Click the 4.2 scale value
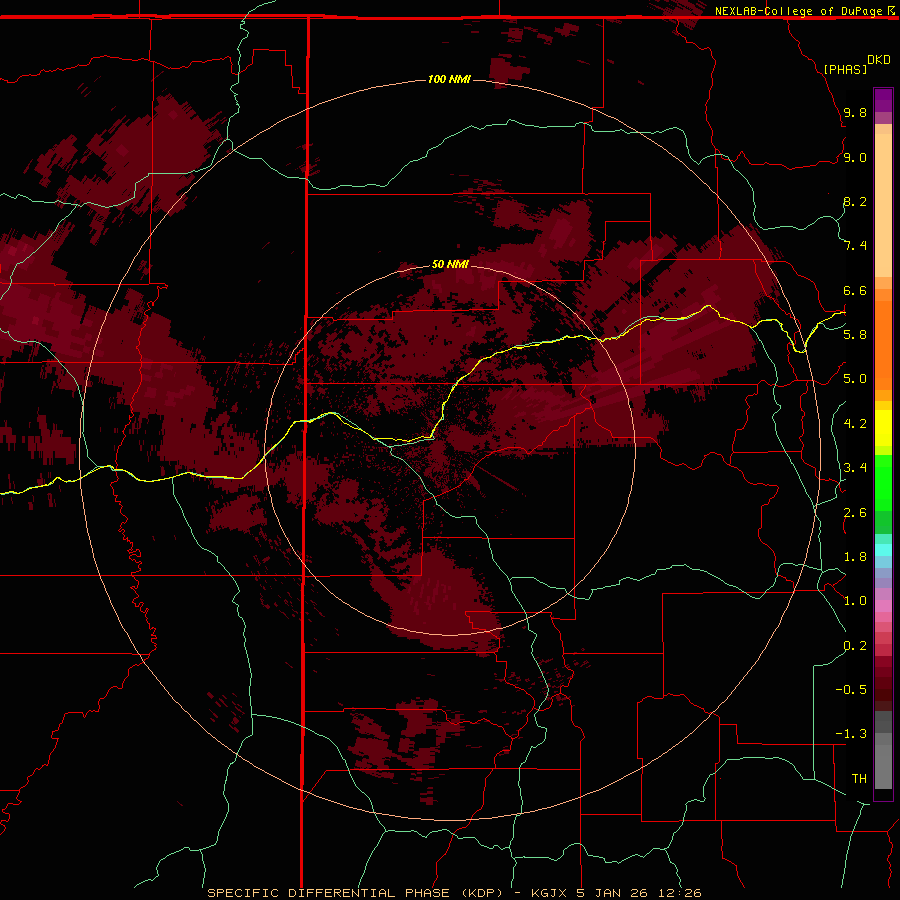900x900 pixels. tap(855, 424)
